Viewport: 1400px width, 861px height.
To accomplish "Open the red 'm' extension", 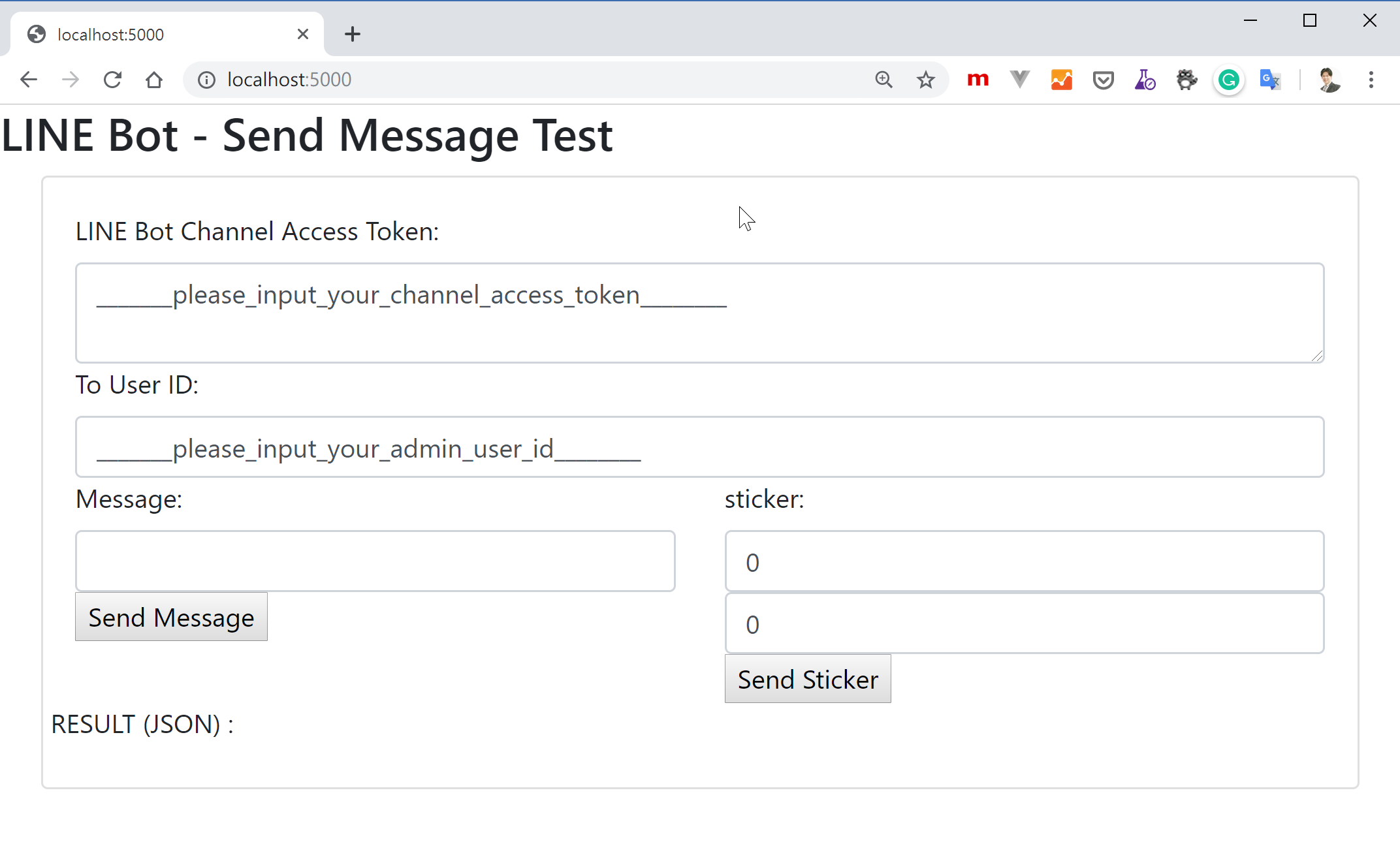I will pyautogui.click(x=978, y=80).
